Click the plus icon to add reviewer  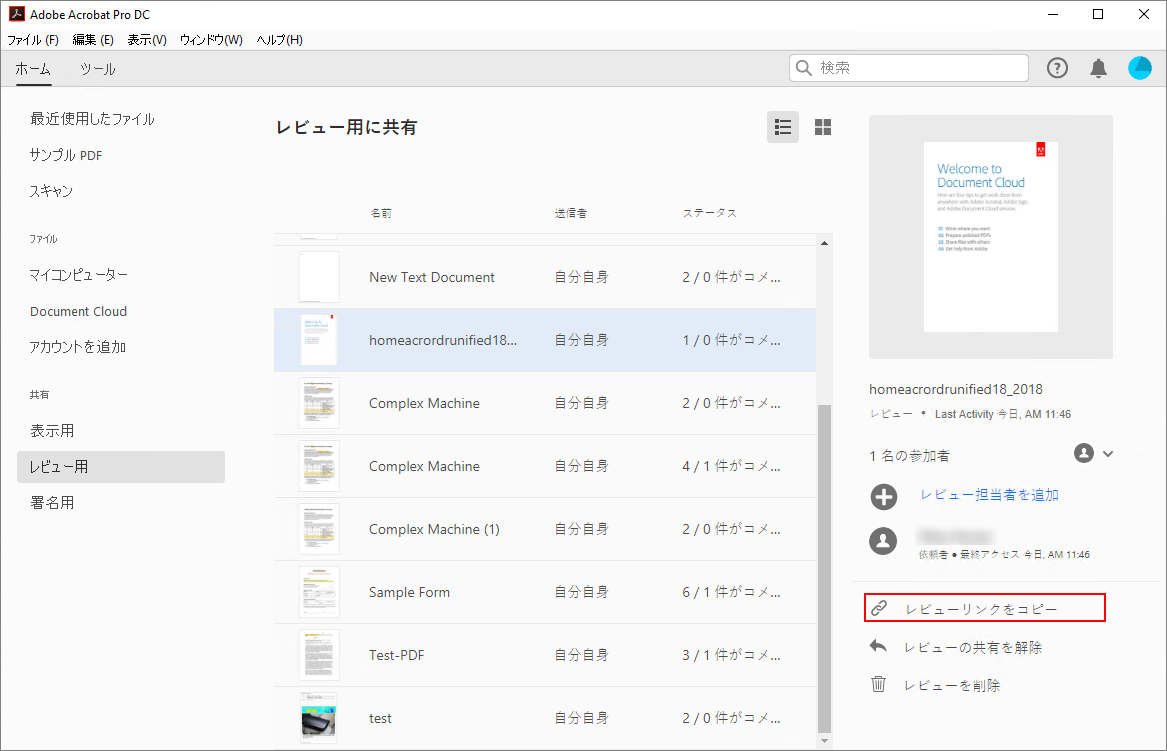(883, 496)
